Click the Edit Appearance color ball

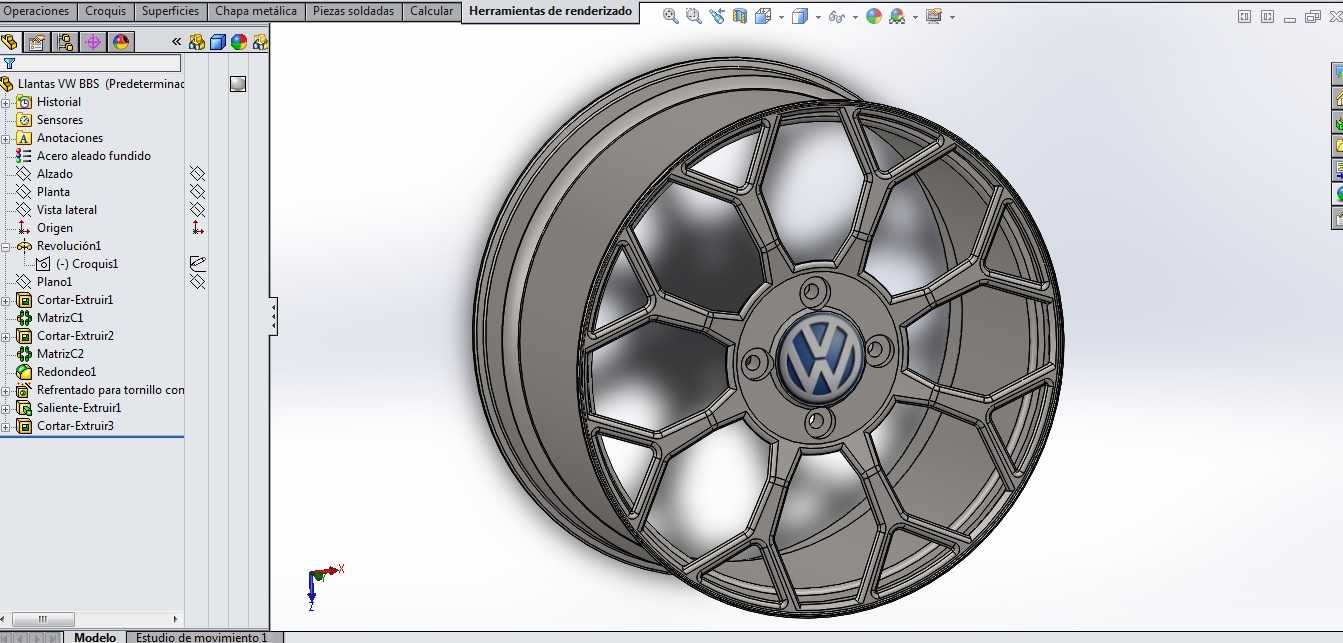pyautogui.click(x=874, y=17)
